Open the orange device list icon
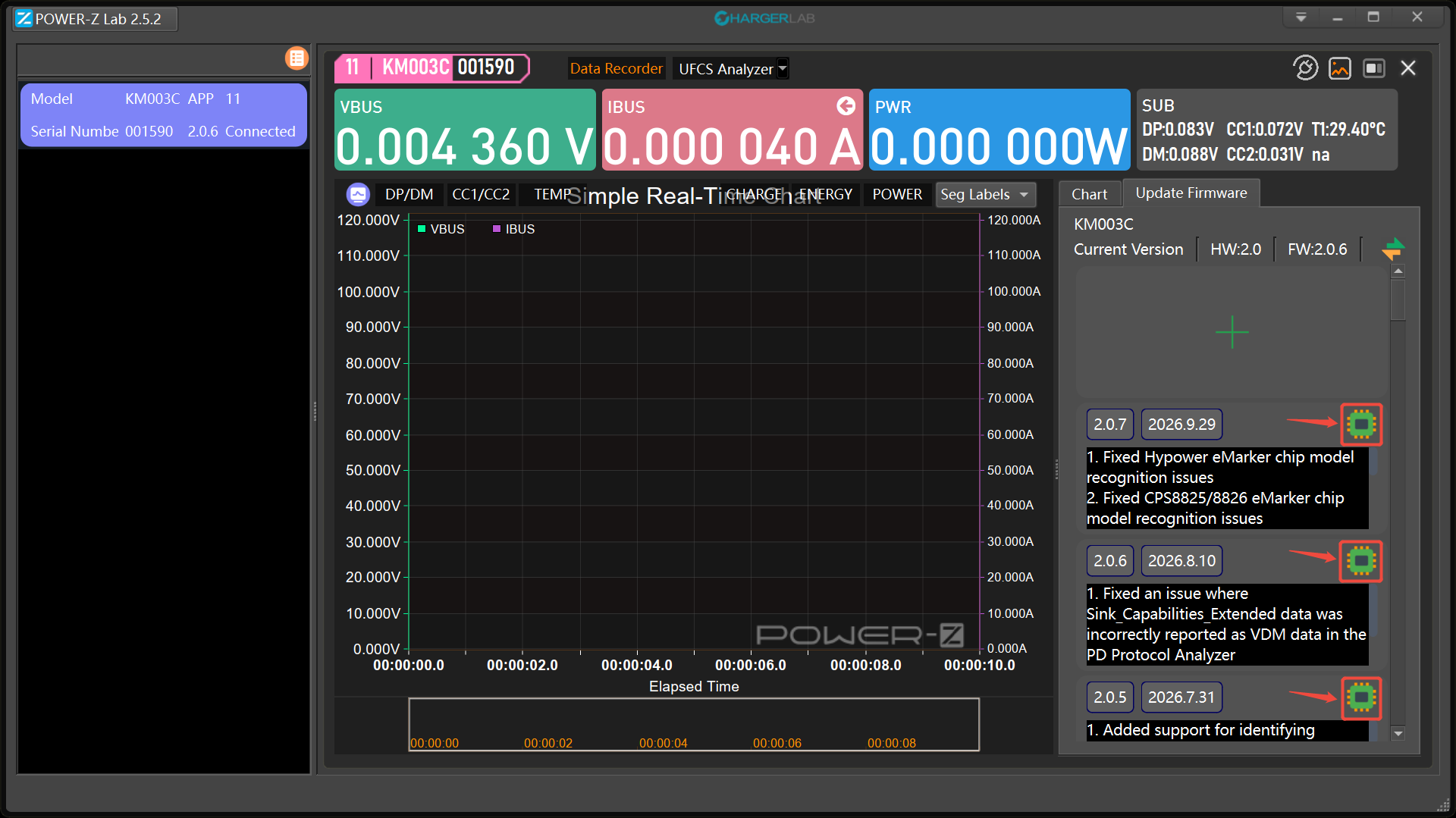Image resolution: width=1456 pixels, height=818 pixels. [297, 58]
